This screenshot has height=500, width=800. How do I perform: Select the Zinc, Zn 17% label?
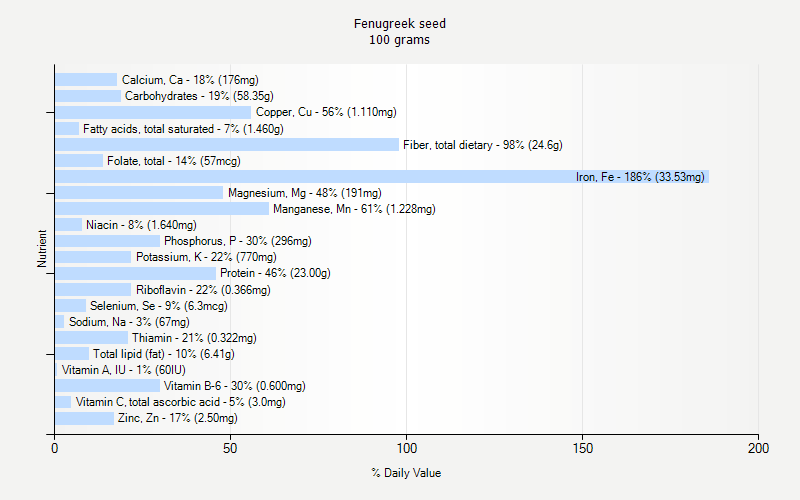tap(178, 418)
